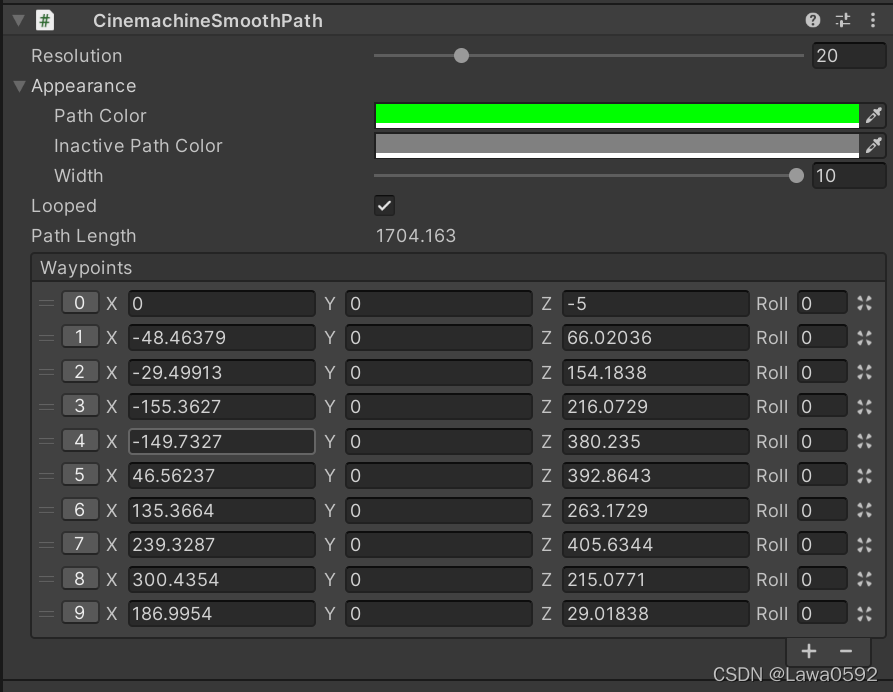Click waypoint 6 scene-view target icon

click(x=865, y=510)
